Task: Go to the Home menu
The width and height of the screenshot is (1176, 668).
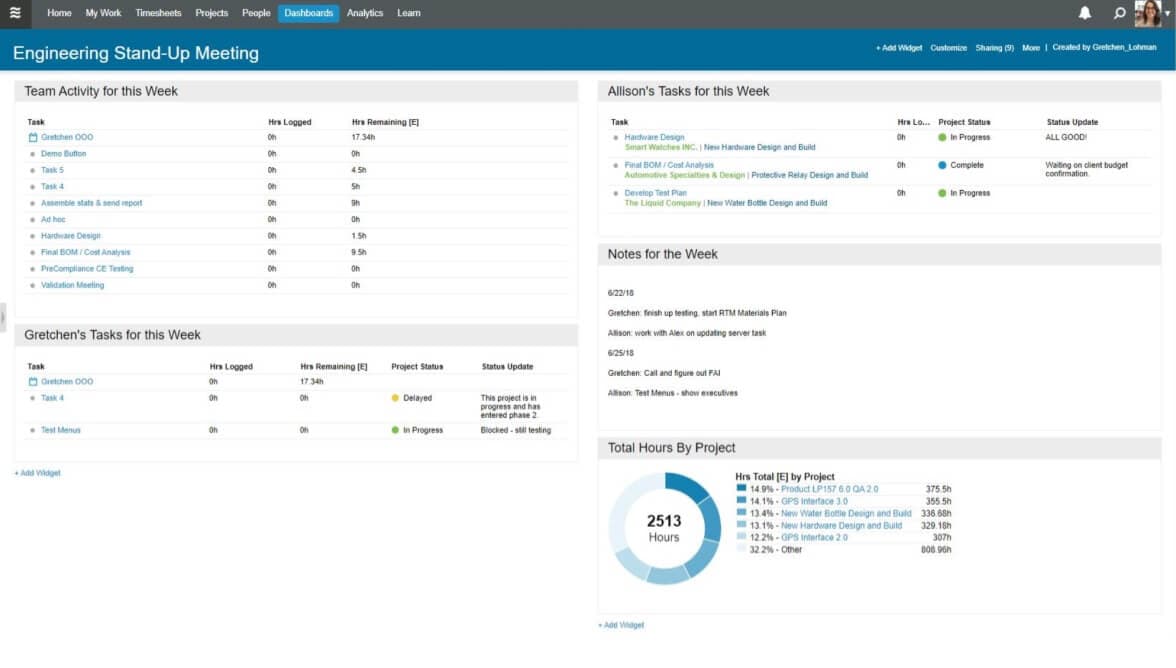Action: (59, 13)
